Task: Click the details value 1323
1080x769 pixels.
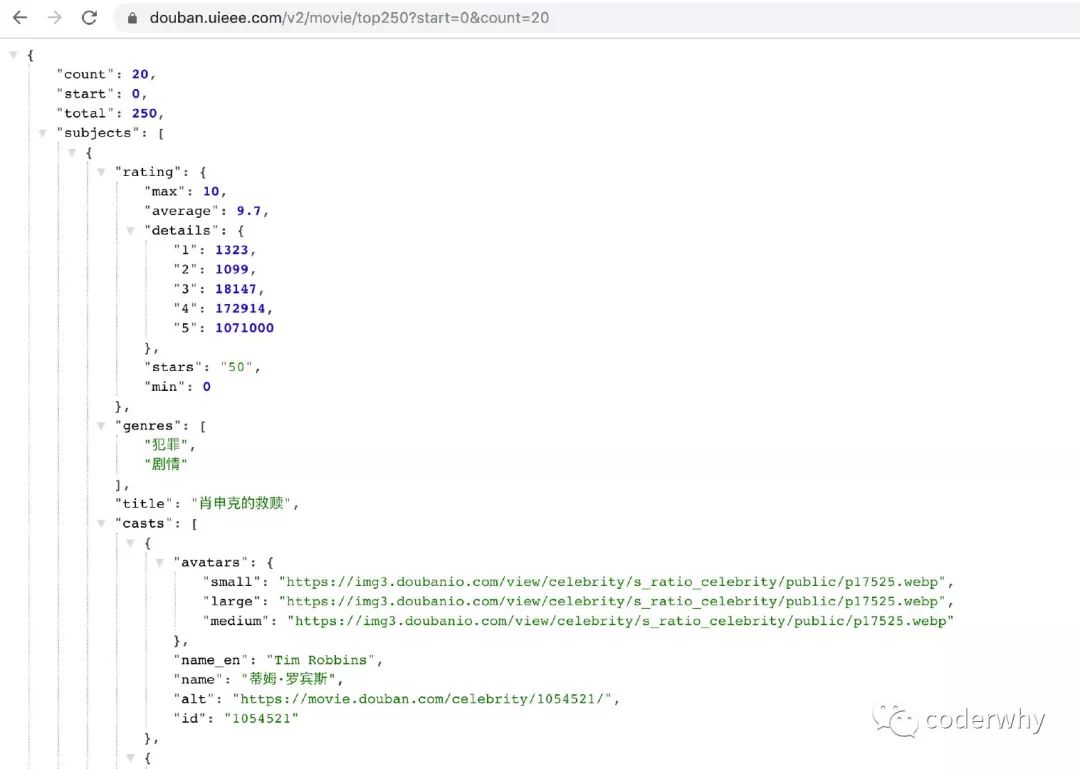Action: (231, 249)
